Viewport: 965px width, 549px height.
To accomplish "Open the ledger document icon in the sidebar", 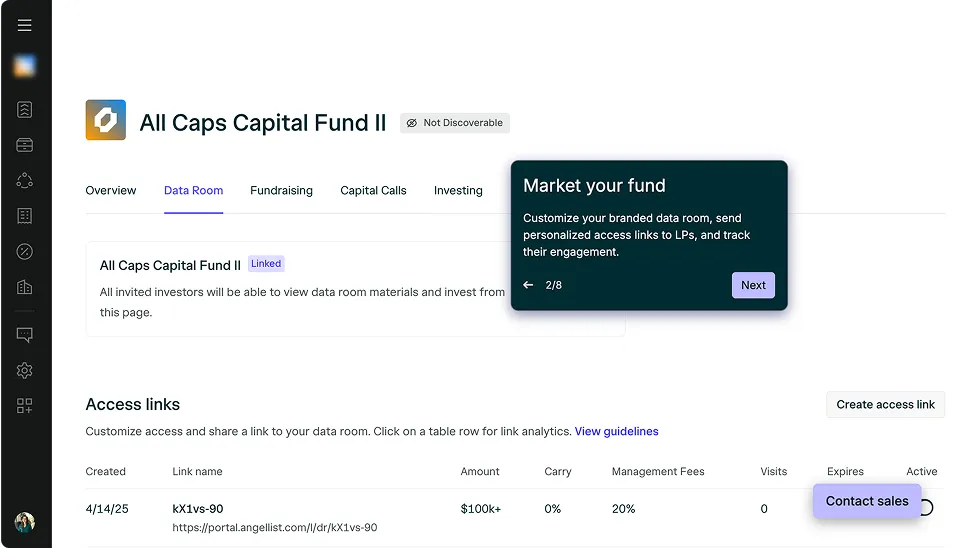I will [25, 216].
